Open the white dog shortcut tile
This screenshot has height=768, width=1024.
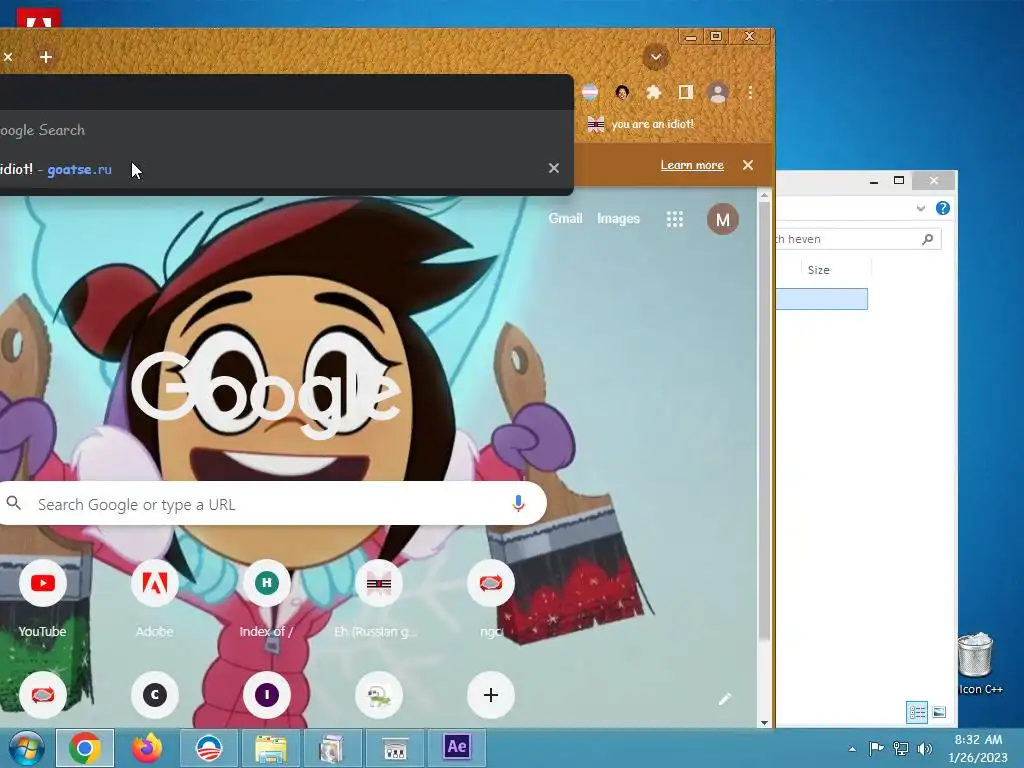coord(379,695)
